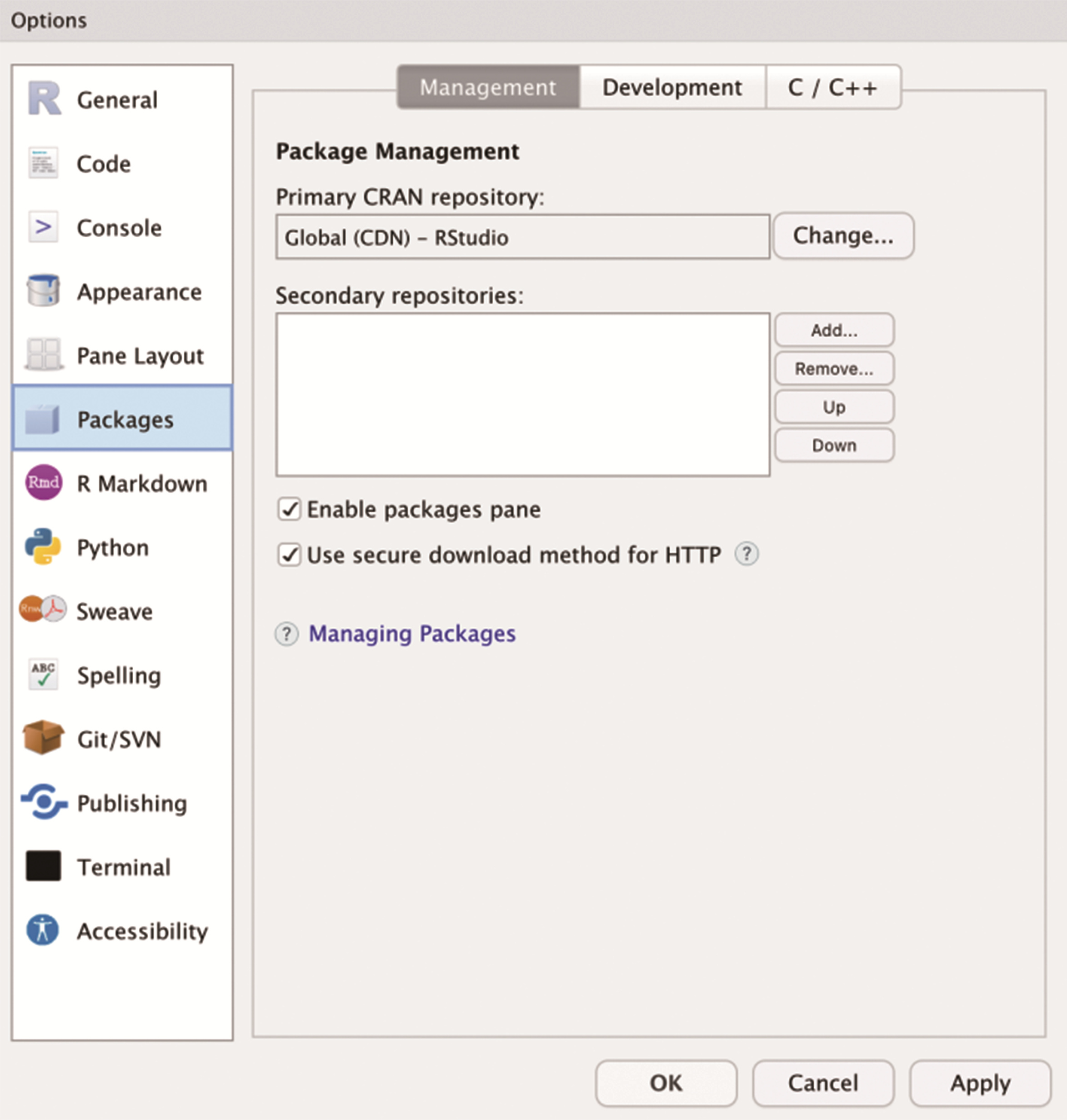This screenshot has height=1120, width=1067.
Task: Open the Terminal label
Action: coord(124,868)
